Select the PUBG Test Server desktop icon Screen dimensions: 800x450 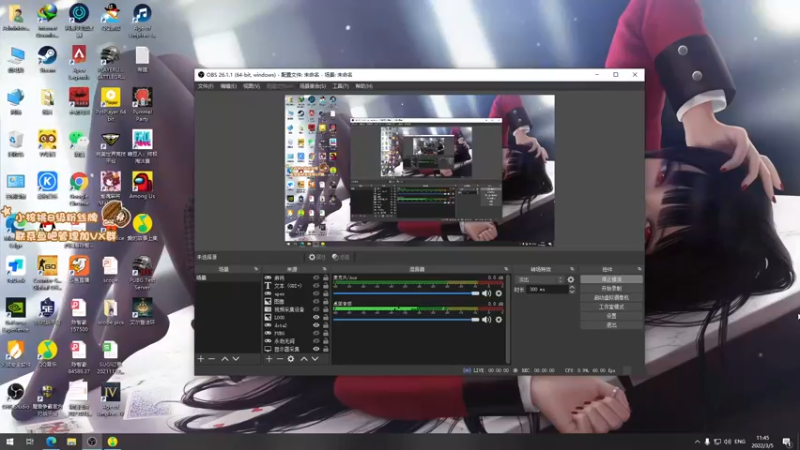(x=142, y=273)
